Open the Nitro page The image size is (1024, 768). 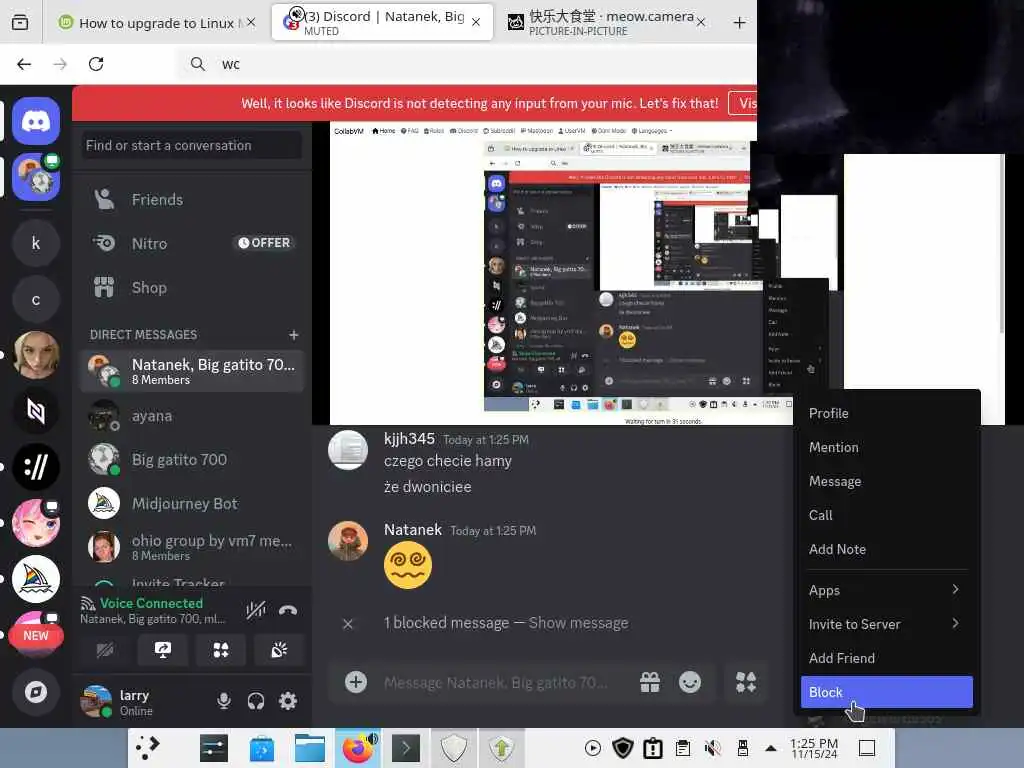click(193, 244)
